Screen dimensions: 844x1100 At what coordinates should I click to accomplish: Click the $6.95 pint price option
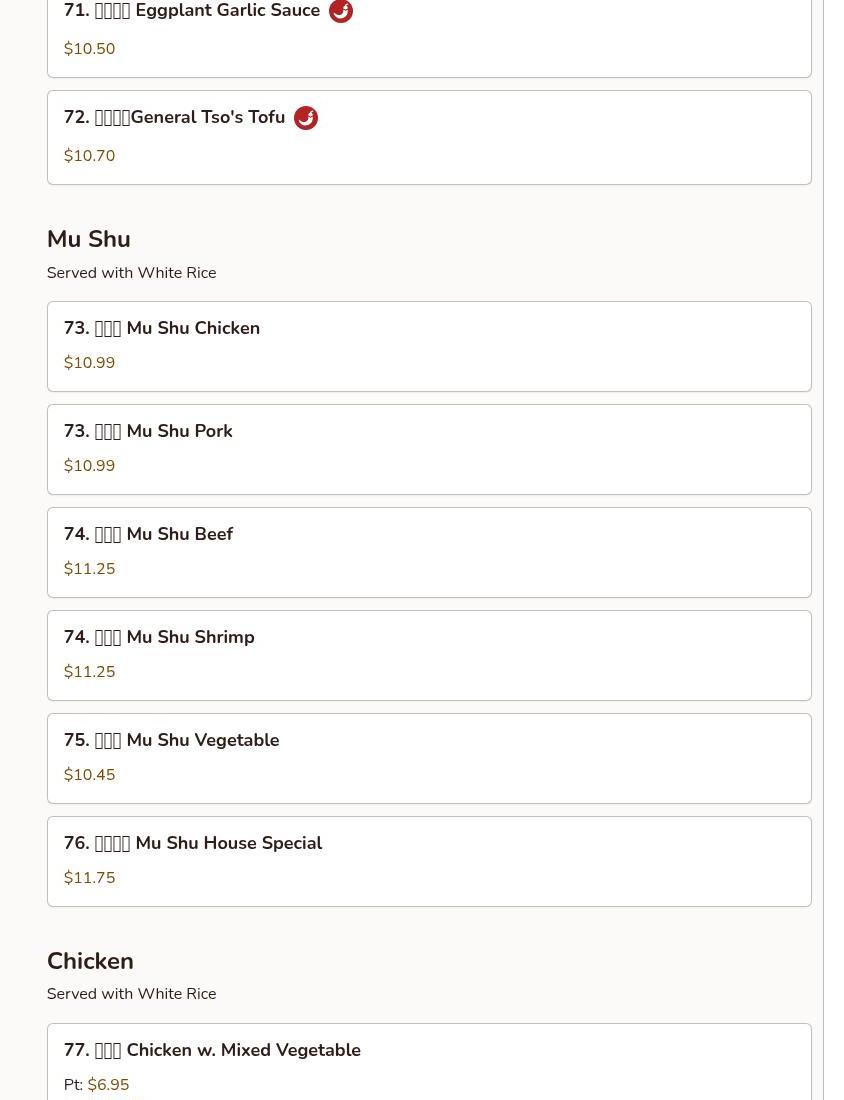[x=108, y=1085]
